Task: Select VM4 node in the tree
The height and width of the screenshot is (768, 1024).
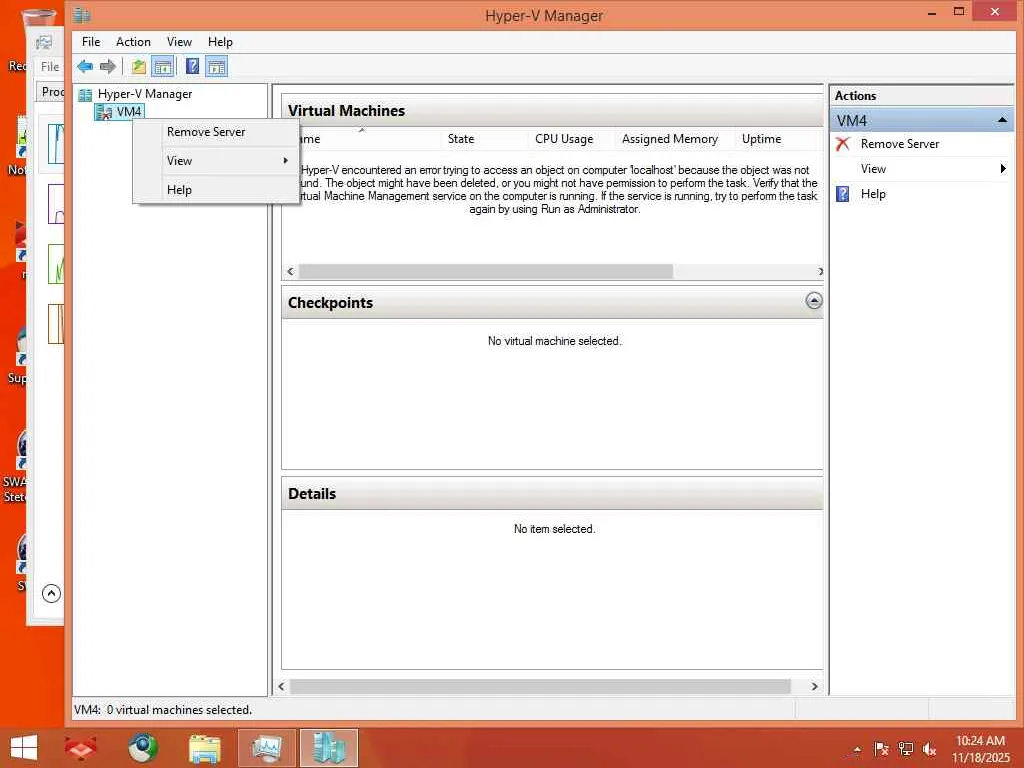Action: point(129,112)
